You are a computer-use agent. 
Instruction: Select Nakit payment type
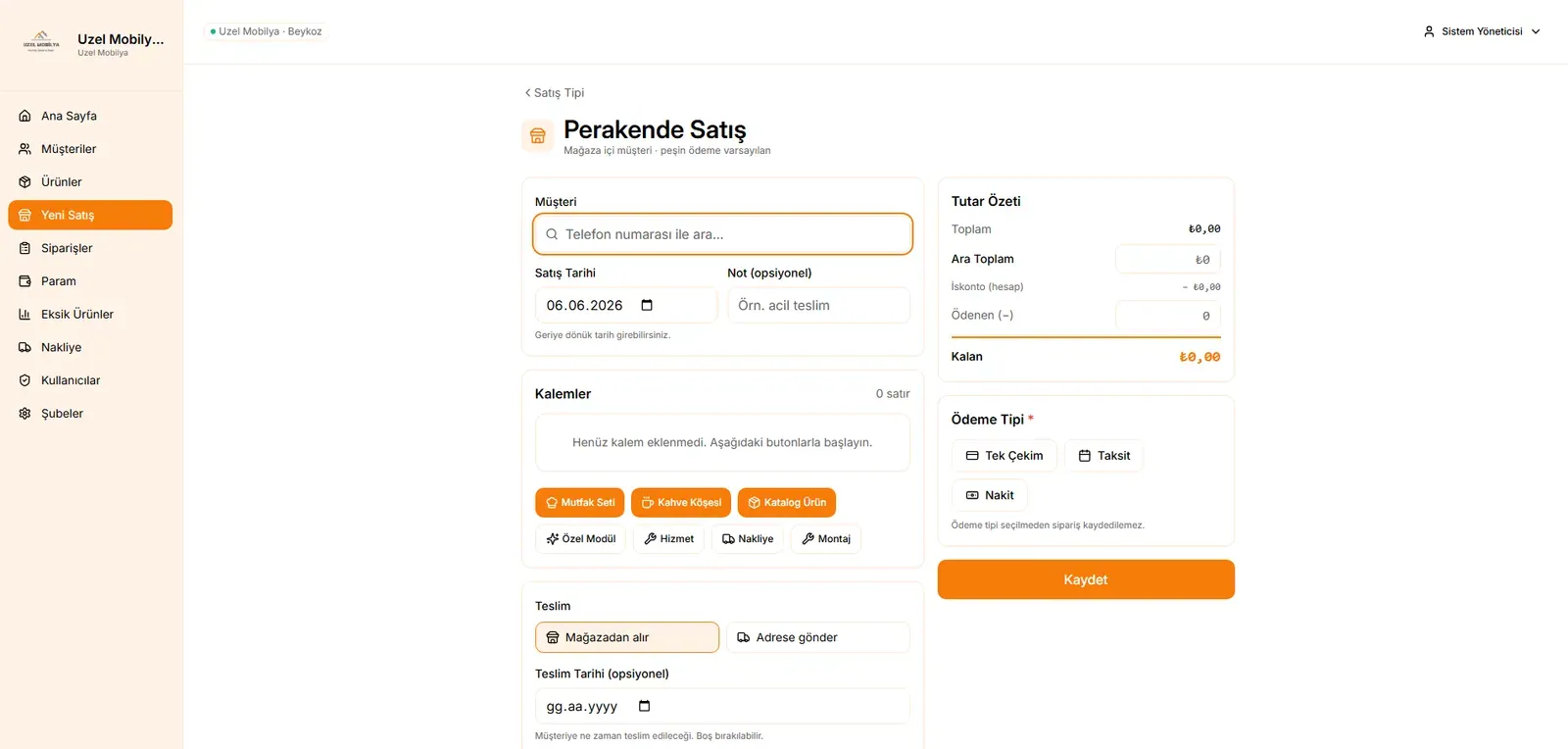[990, 495]
